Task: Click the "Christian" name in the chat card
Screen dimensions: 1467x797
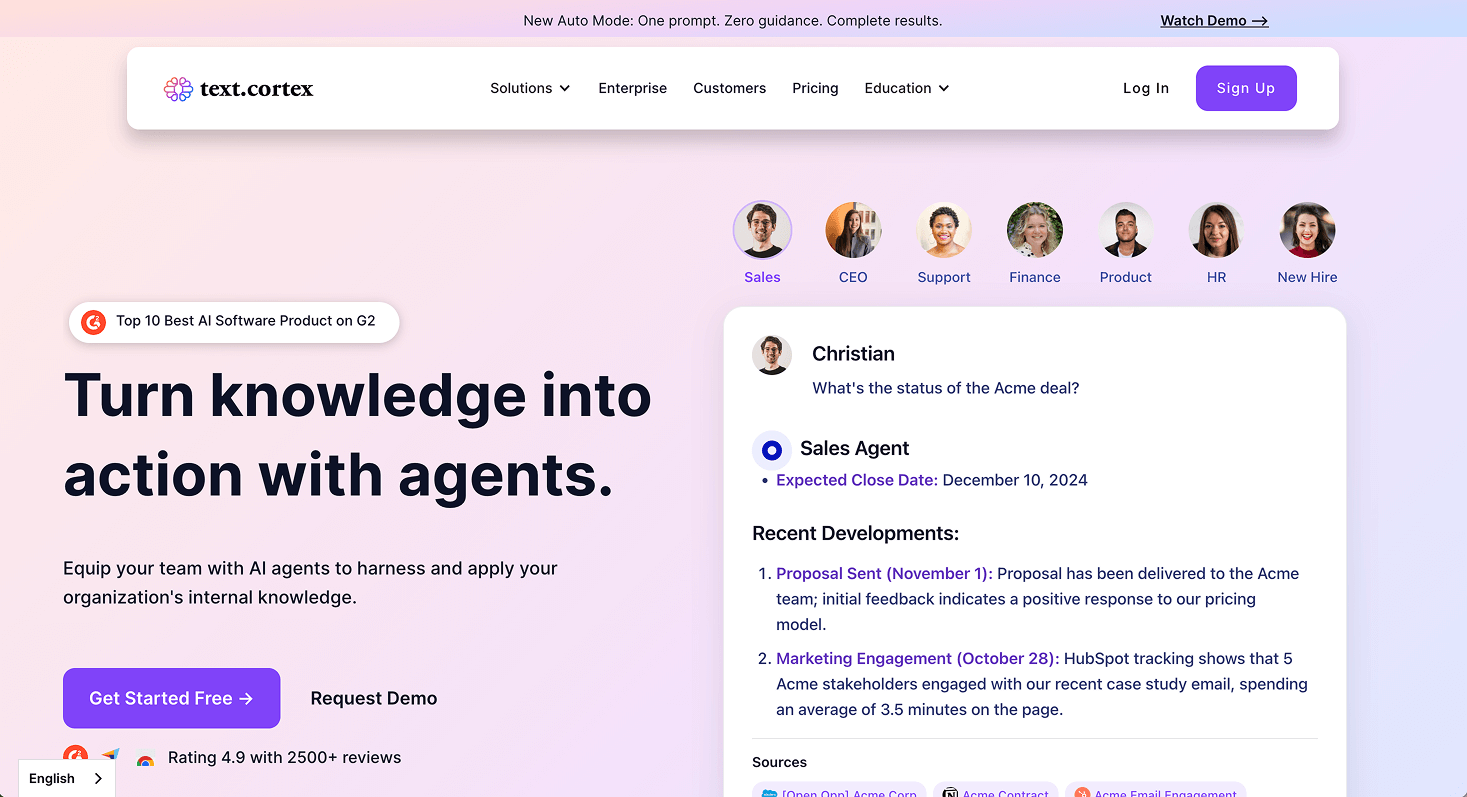Action: click(853, 354)
